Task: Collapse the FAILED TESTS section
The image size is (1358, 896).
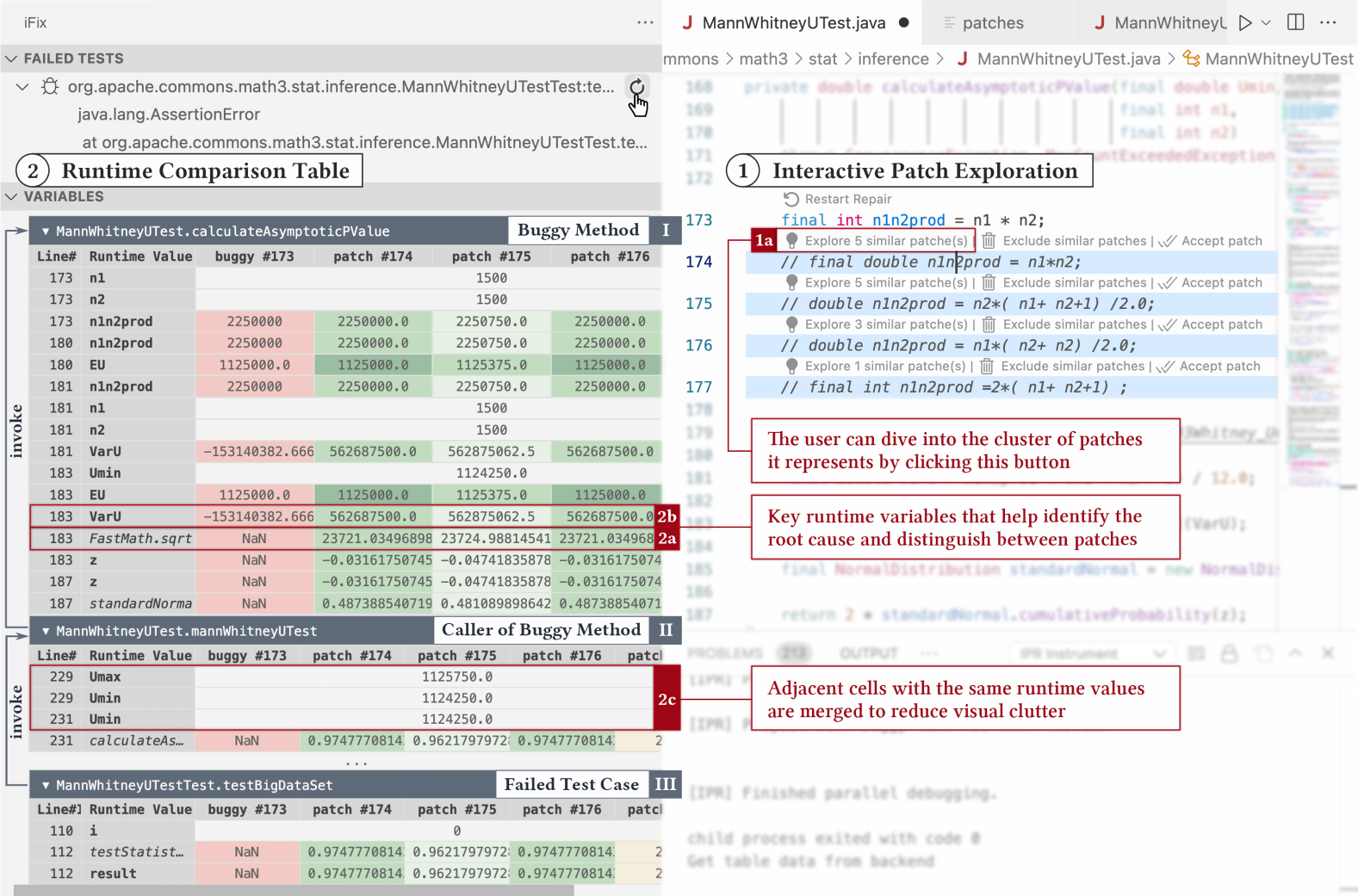Action: click(x=11, y=59)
